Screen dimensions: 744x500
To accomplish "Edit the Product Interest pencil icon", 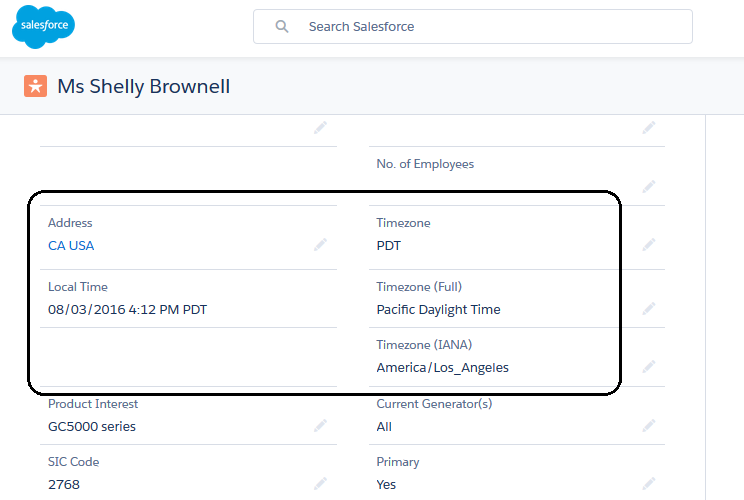I will pyautogui.click(x=320, y=426).
